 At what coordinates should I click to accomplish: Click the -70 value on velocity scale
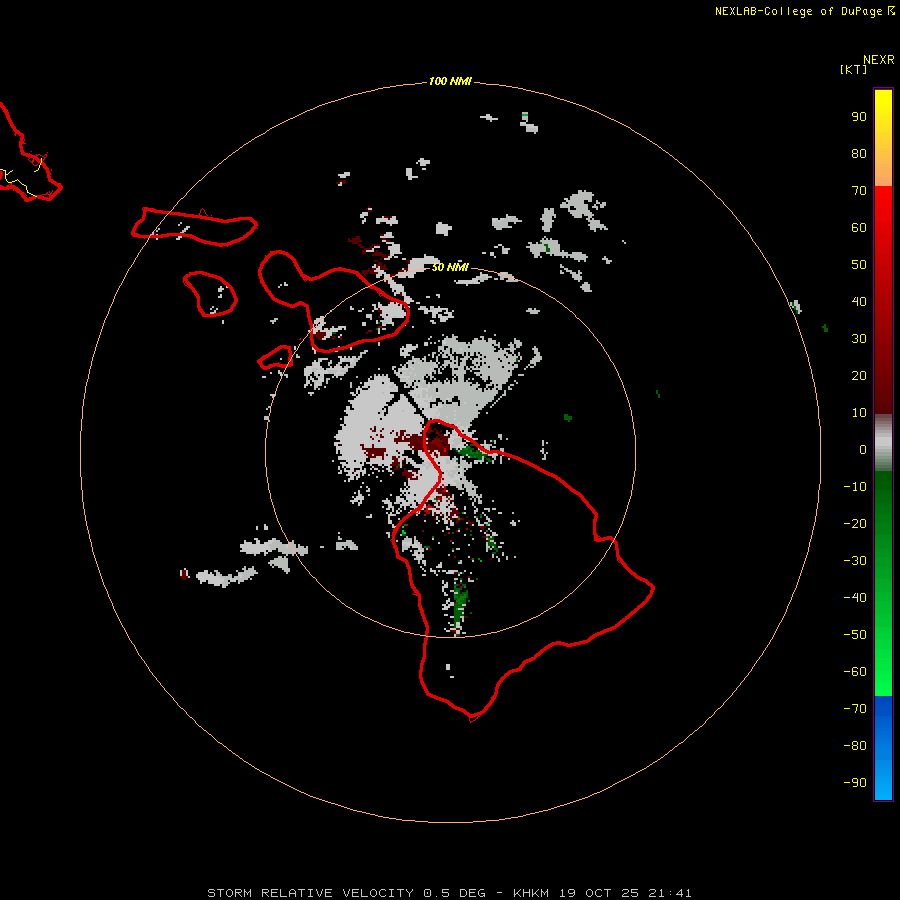pos(855,708)
